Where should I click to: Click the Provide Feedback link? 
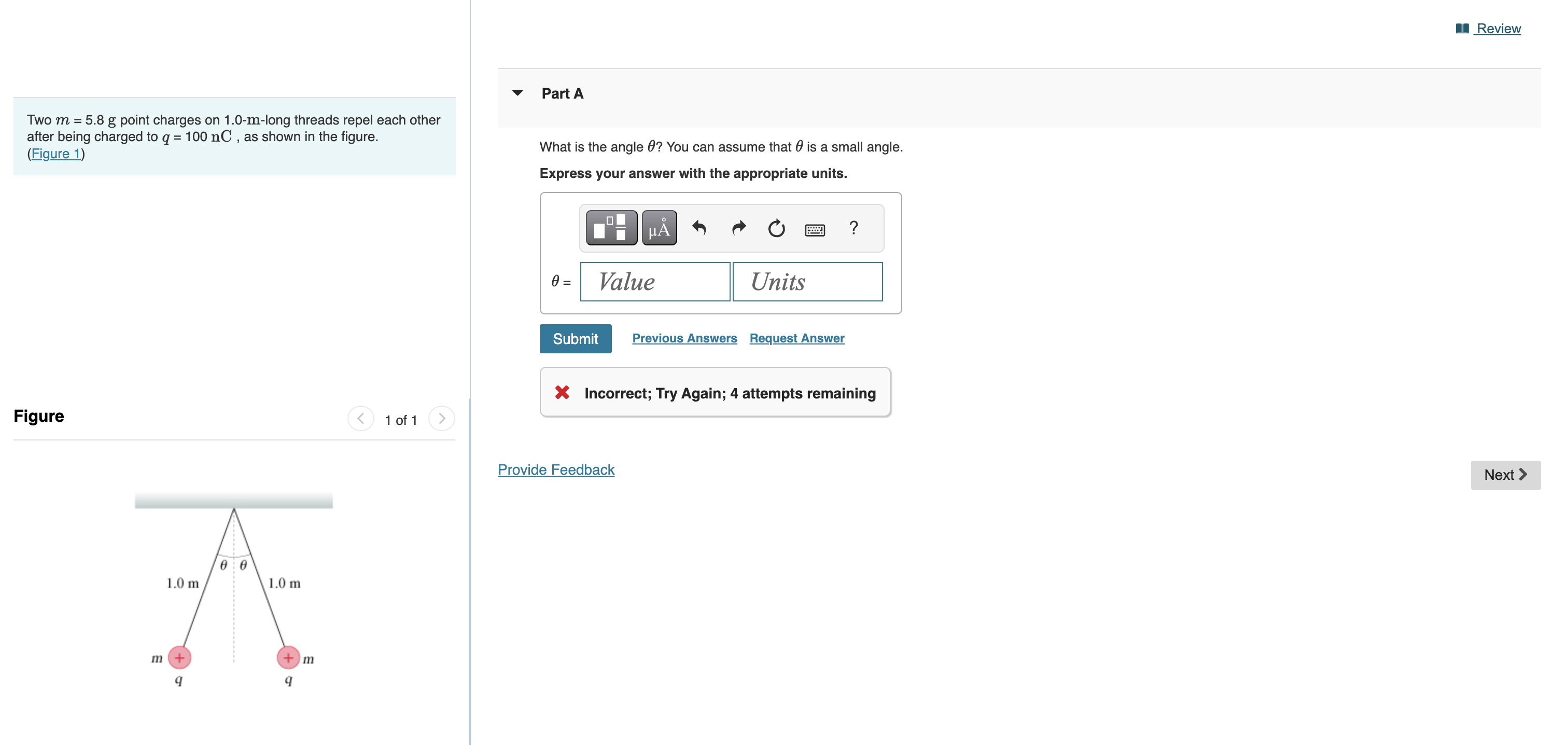[556, 470]
